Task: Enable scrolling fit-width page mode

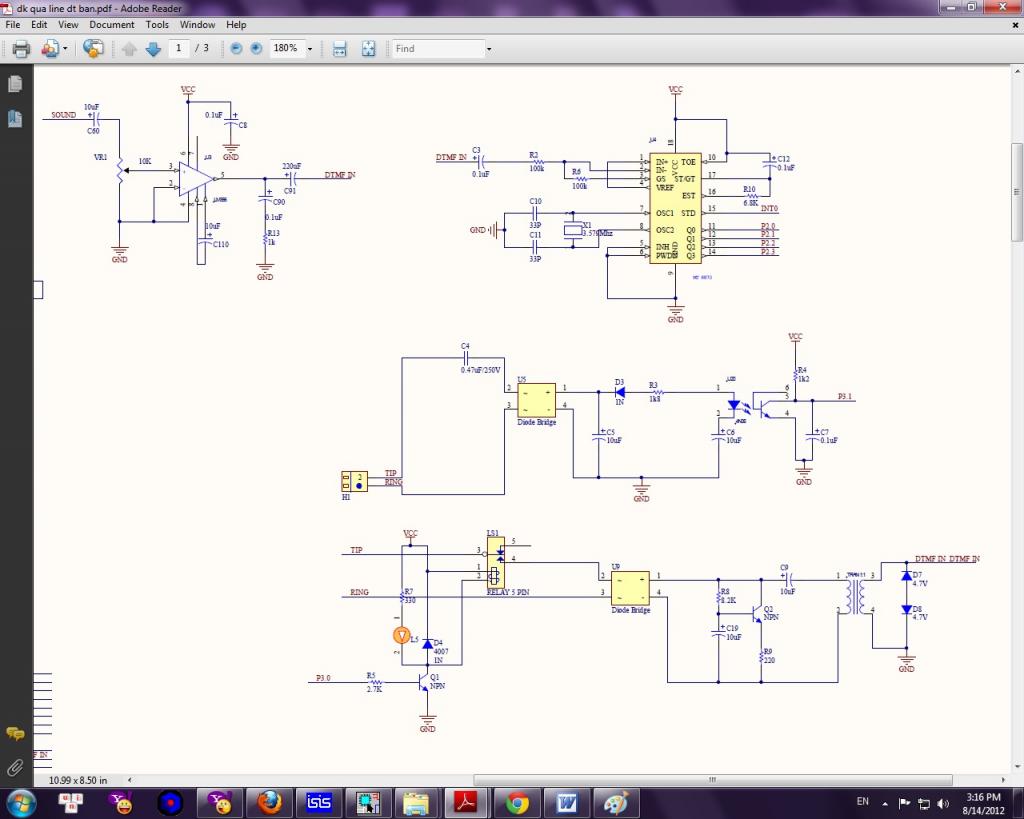Action: tap(339, 48)
